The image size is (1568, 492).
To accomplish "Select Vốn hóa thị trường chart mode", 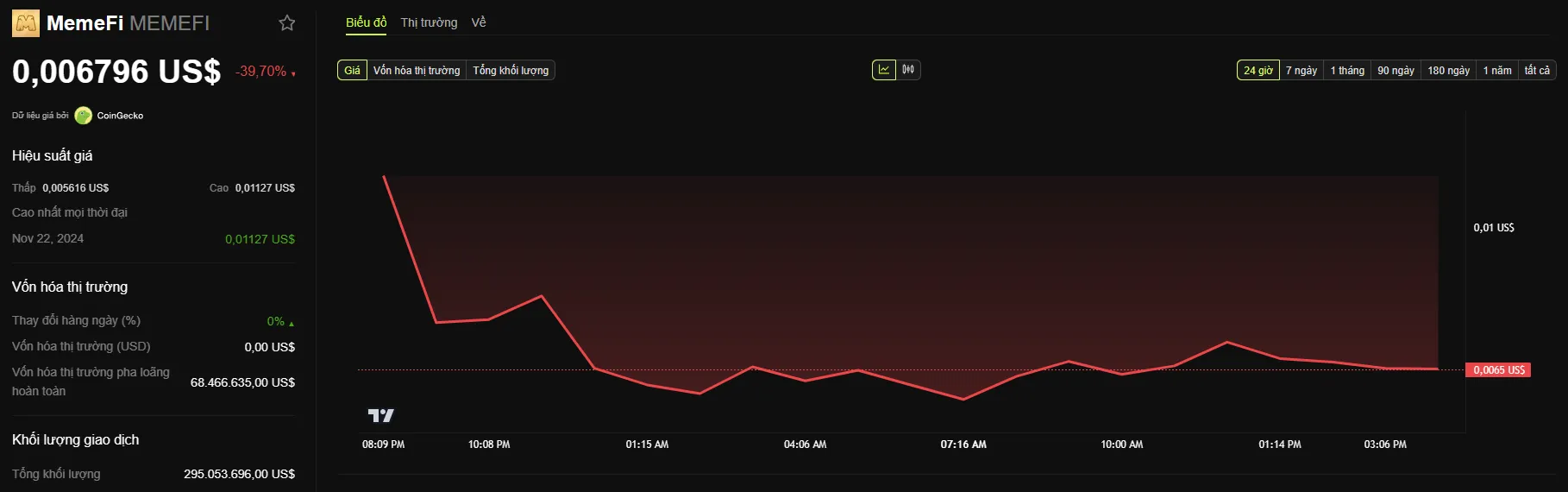I will (x=417, y=71).
